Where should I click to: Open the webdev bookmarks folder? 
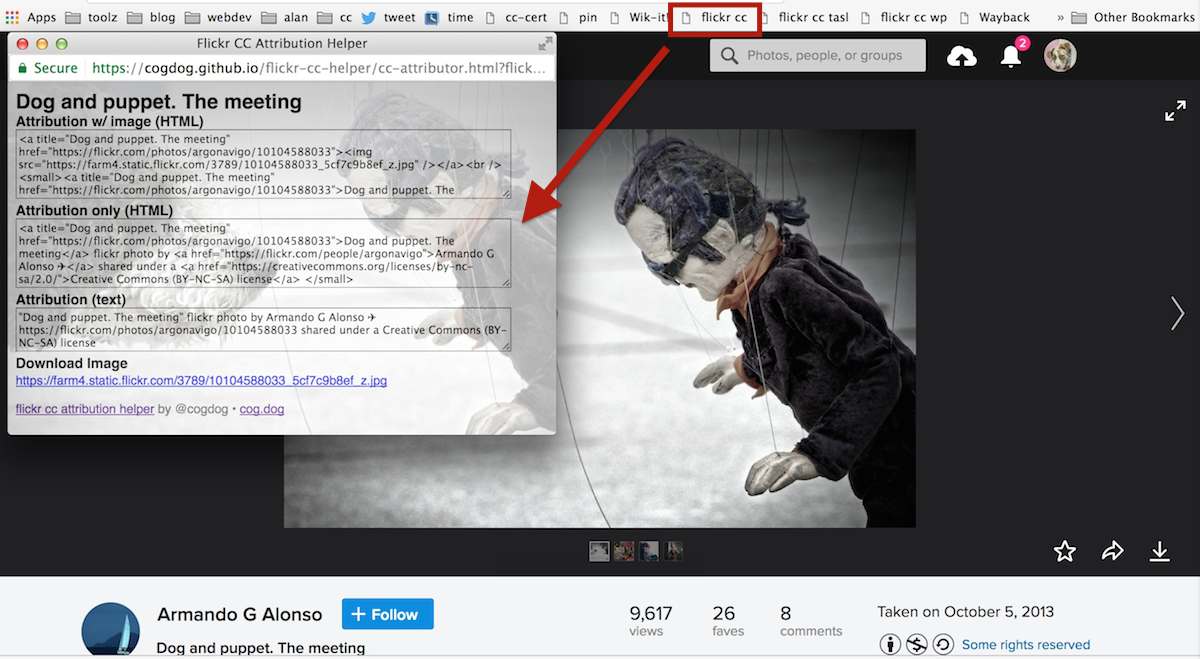(217, 17)
